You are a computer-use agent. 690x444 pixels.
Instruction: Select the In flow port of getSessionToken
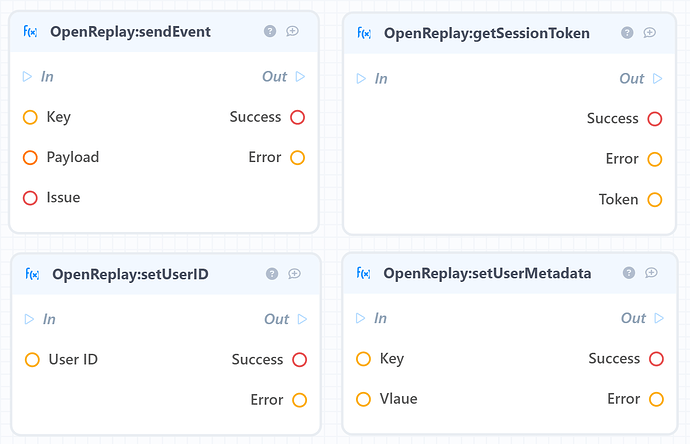click(361, 79)
